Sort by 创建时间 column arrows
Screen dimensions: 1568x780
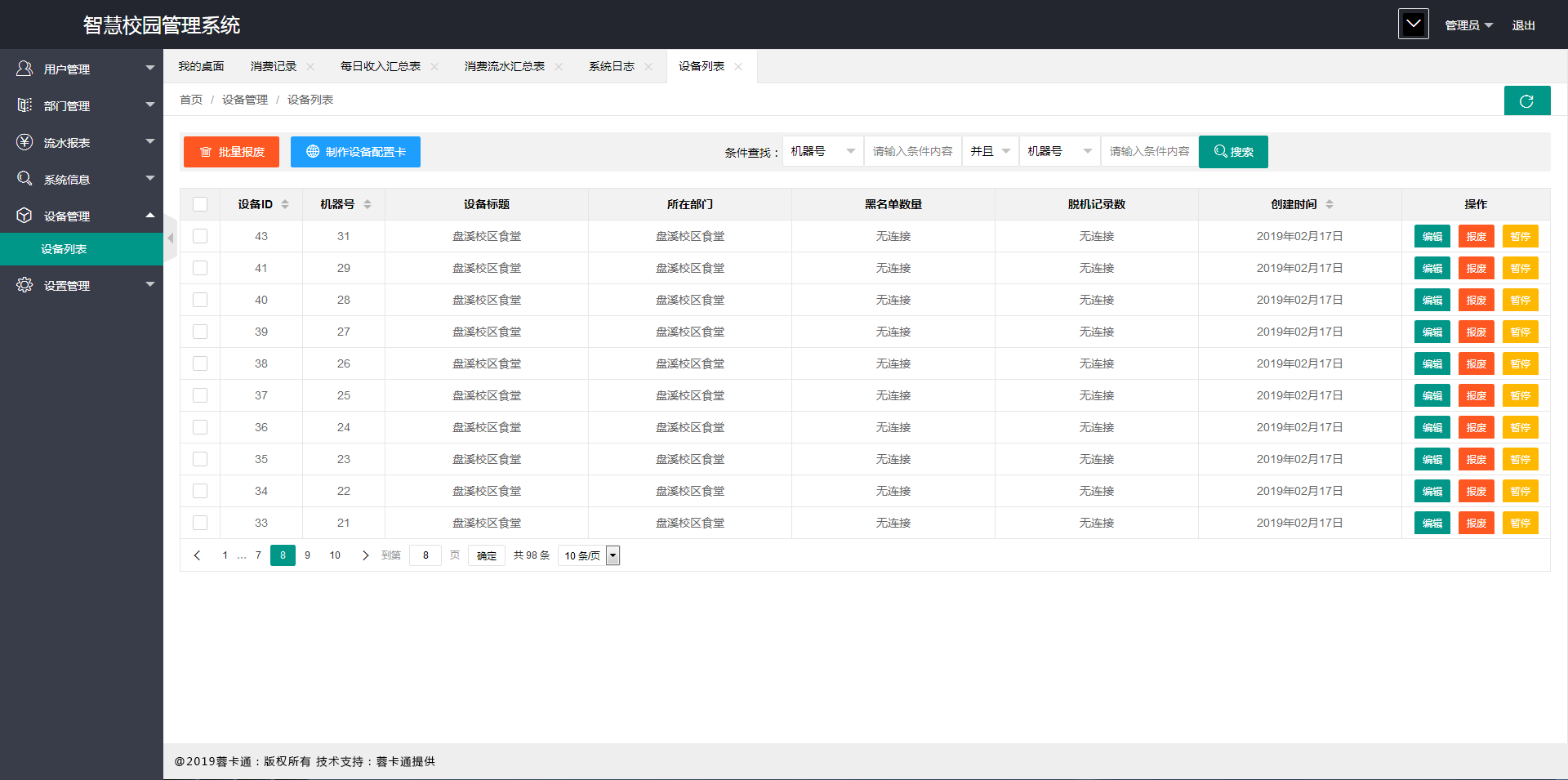point(1330,204)
